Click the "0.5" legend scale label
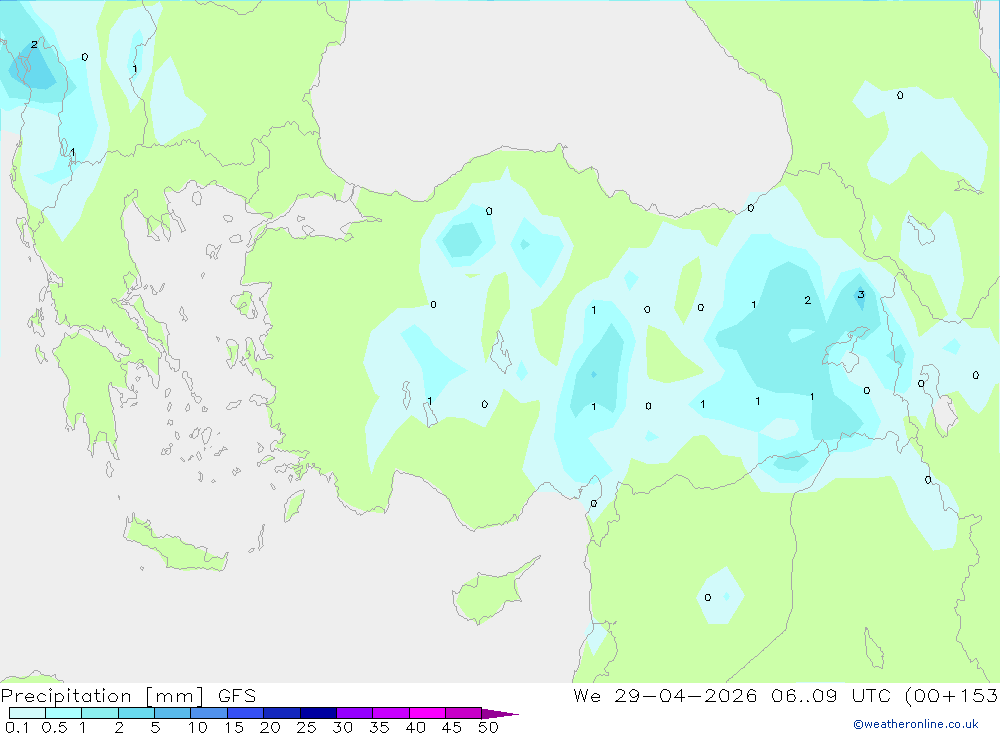Viewport: 1000px width, 733px height. (54, 727)
